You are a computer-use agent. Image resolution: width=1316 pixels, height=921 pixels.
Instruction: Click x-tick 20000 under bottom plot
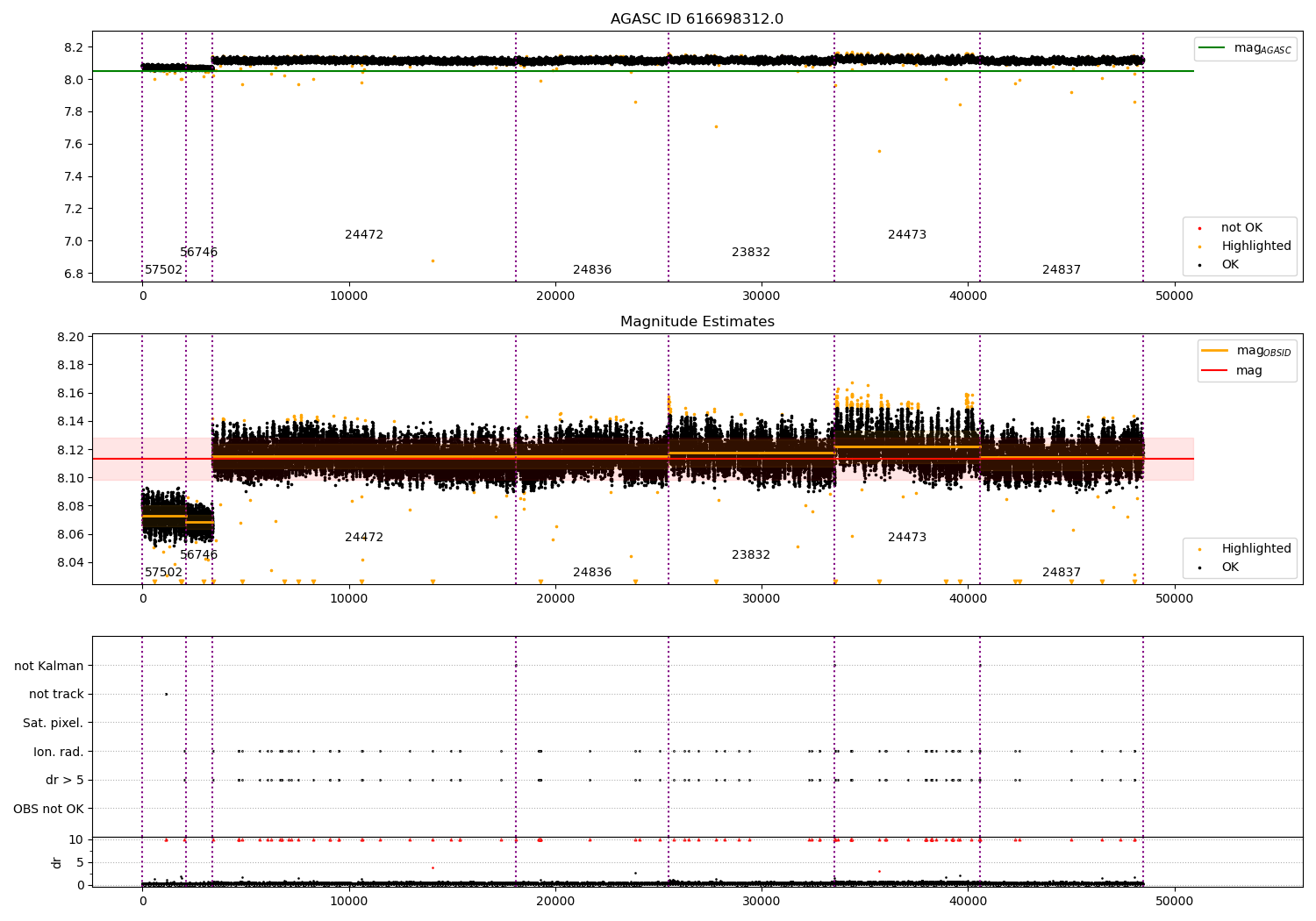tap(555, 901)
